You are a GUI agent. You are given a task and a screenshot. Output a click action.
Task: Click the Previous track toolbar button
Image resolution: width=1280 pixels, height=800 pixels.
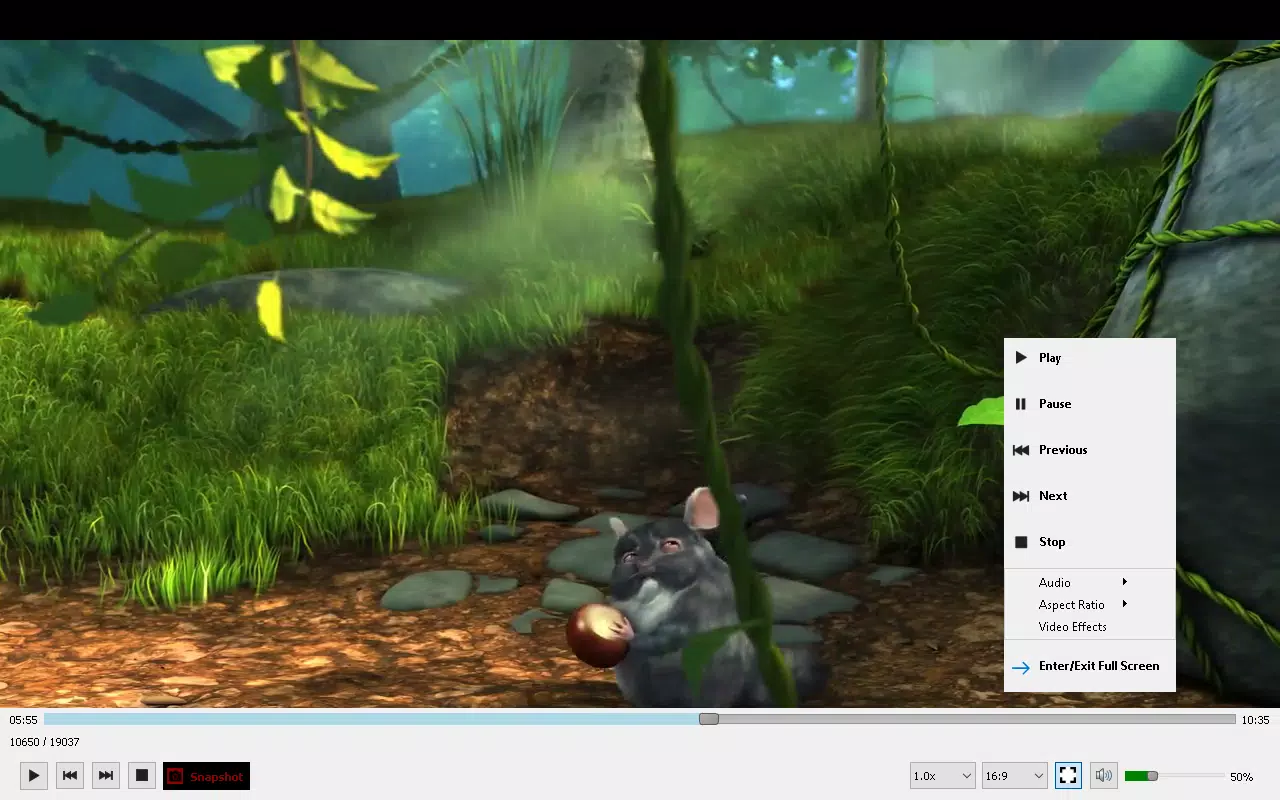tap(70, 775)
